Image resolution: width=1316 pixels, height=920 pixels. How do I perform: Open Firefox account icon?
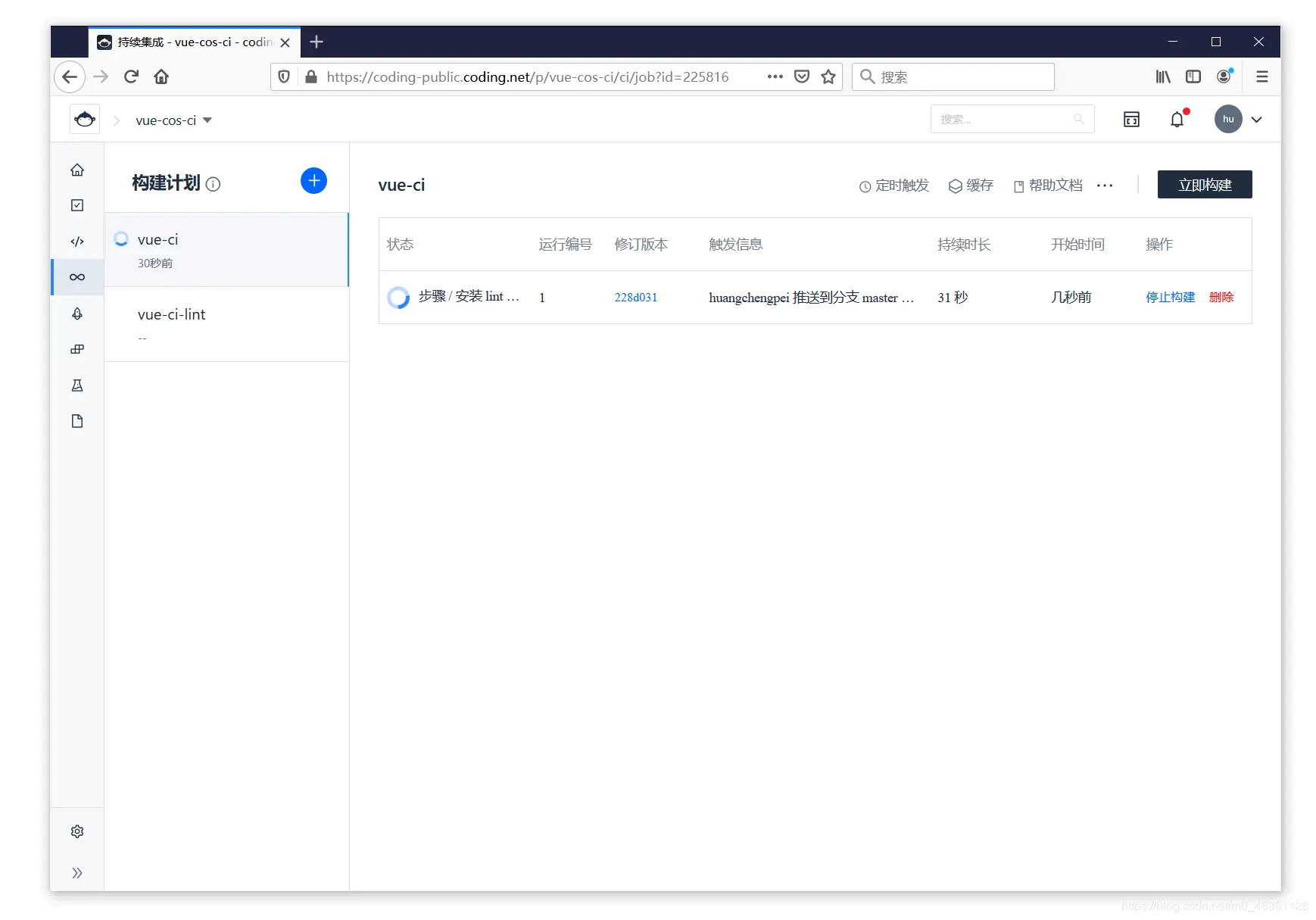pos(1224,76)
